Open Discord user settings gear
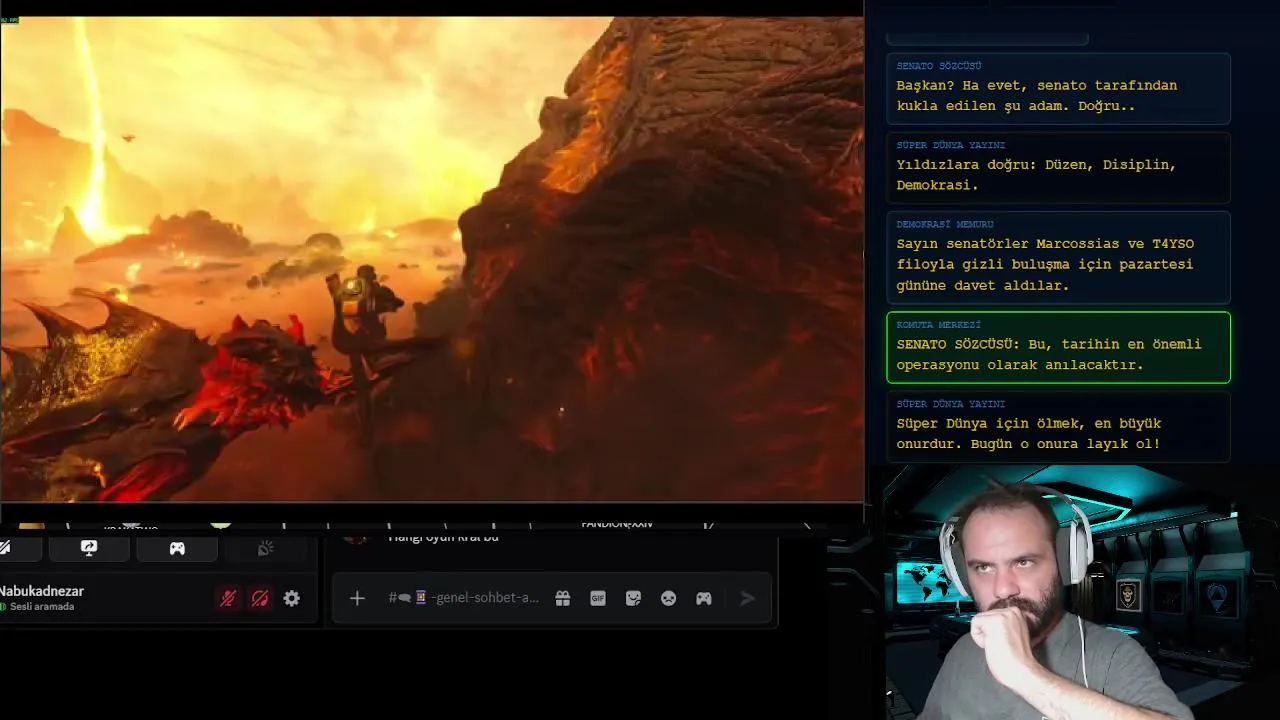The image size is (1280, 720). pos(291,598)
